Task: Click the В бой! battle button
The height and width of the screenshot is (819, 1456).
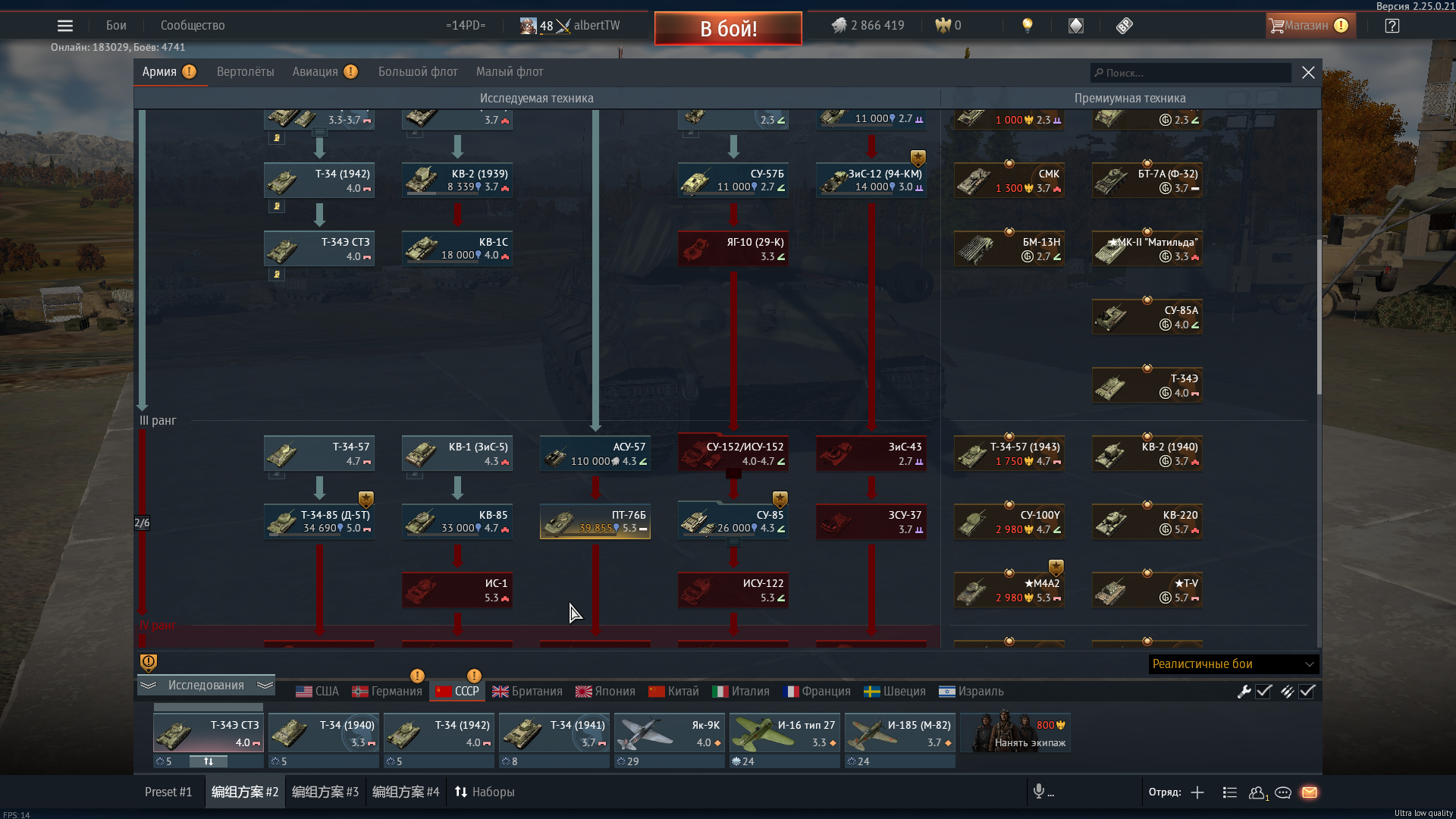Action: (728, 29)
